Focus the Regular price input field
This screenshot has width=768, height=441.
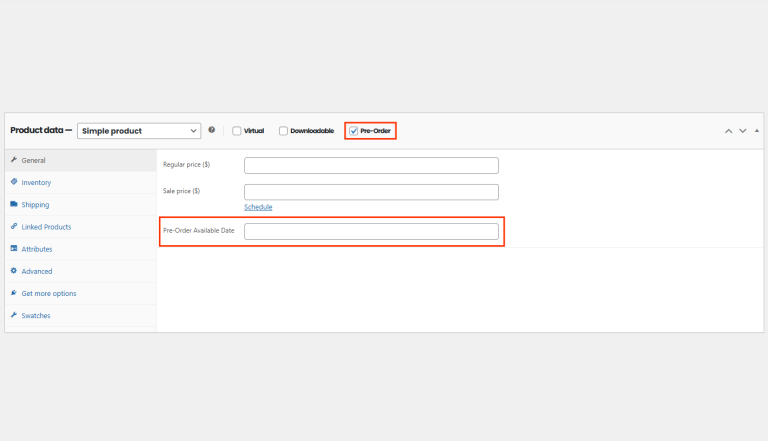[x=371, y=165]
